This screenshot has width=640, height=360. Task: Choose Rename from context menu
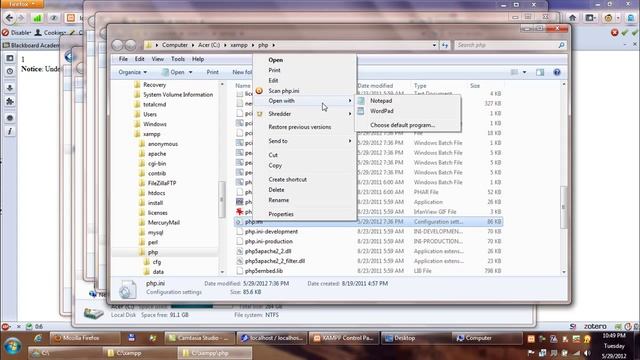(278, 200)
